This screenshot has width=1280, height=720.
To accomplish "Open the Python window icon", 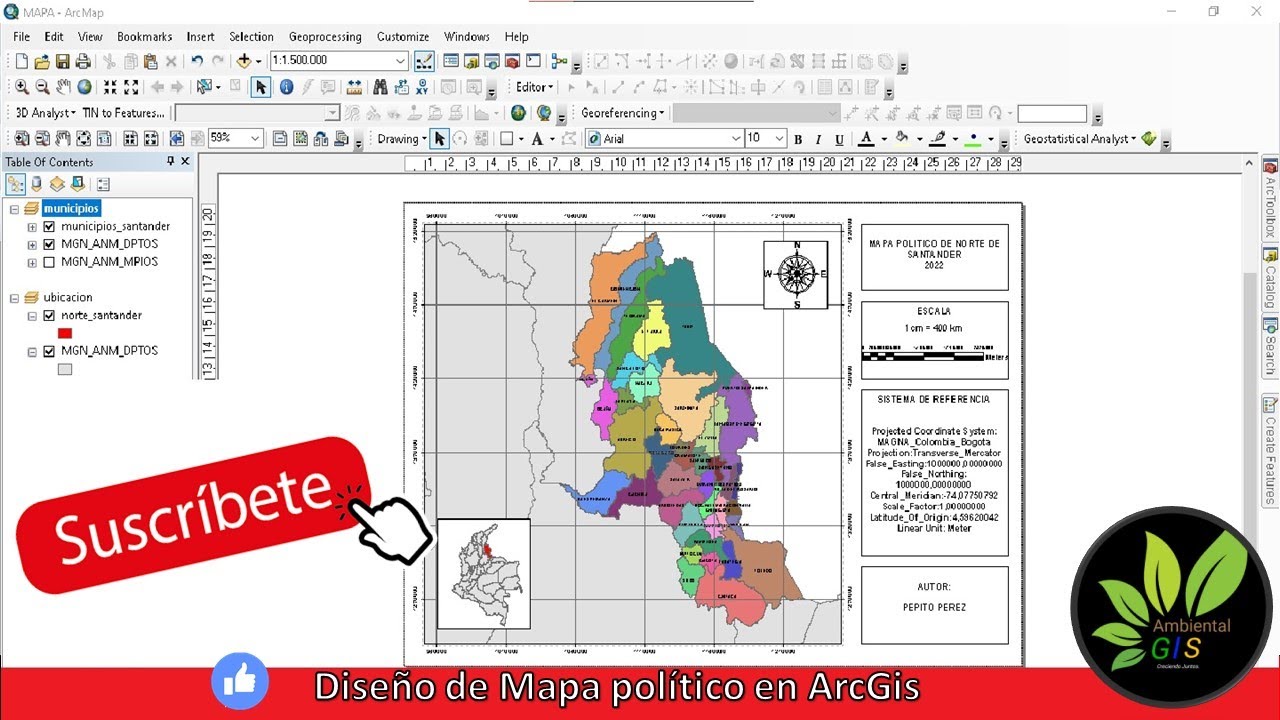I will coord(533,61).
